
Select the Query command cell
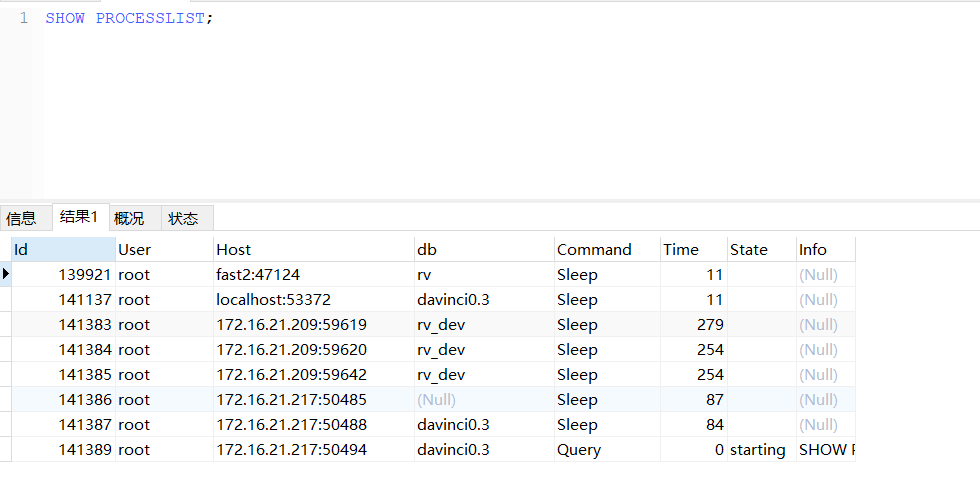pyautogui.click(x=579, y=450)
